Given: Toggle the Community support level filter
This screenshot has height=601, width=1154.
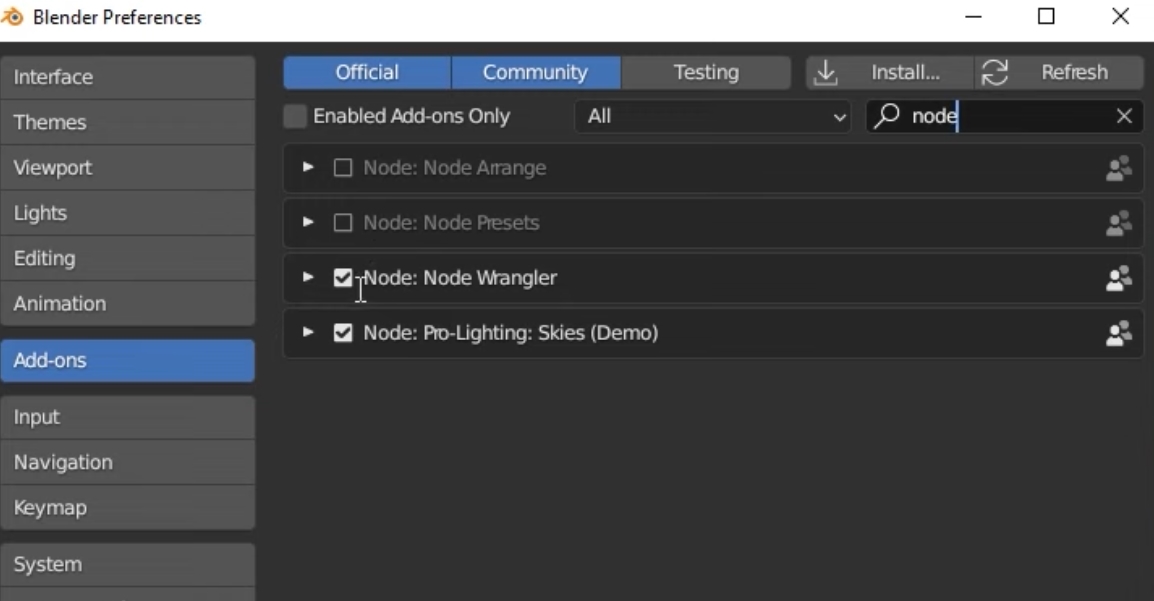Looking at the screenshot, I should [x=535, y=72].
